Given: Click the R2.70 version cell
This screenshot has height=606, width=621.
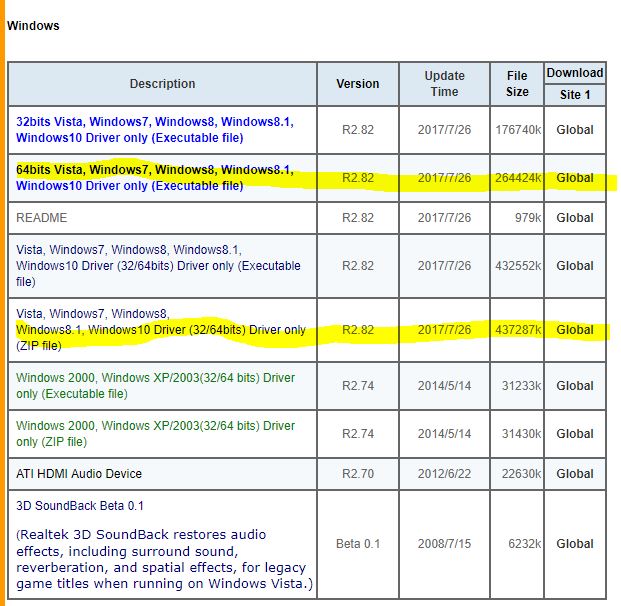Looking at the screenshot, I should 358,473.
